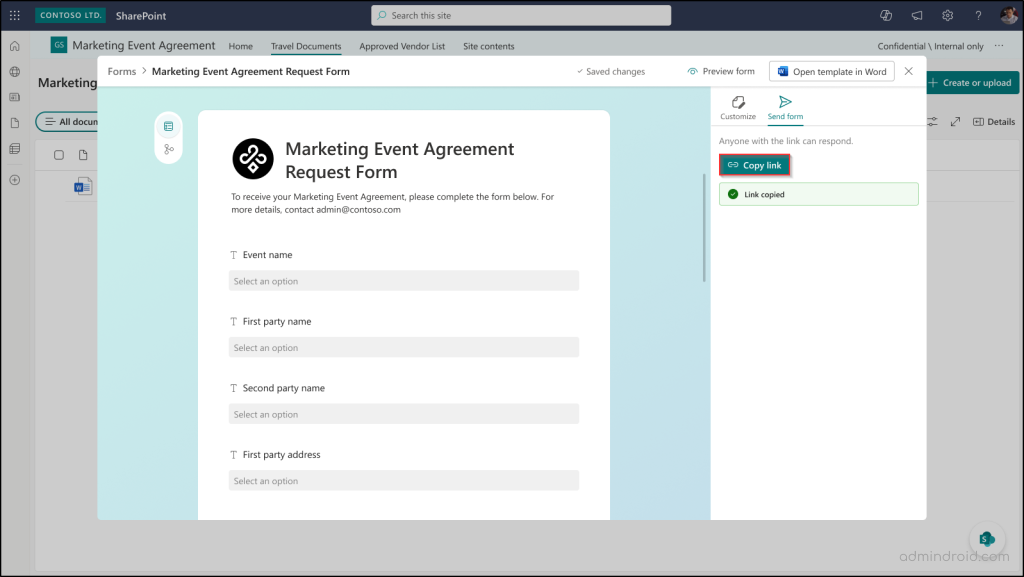The width and height of the screenshot is (1024, 577).
Task: Open the template in Word
Action: click(x=831, y=71)
